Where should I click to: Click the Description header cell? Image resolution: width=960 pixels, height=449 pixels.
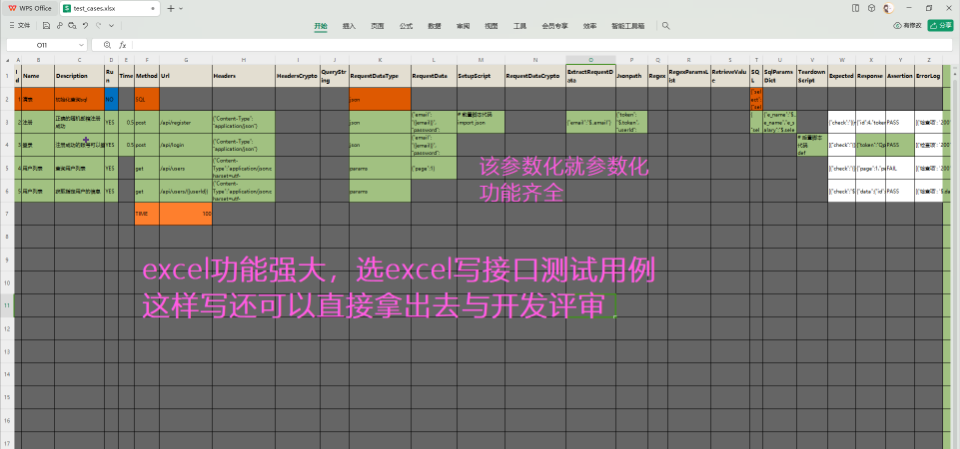[79, 75]
